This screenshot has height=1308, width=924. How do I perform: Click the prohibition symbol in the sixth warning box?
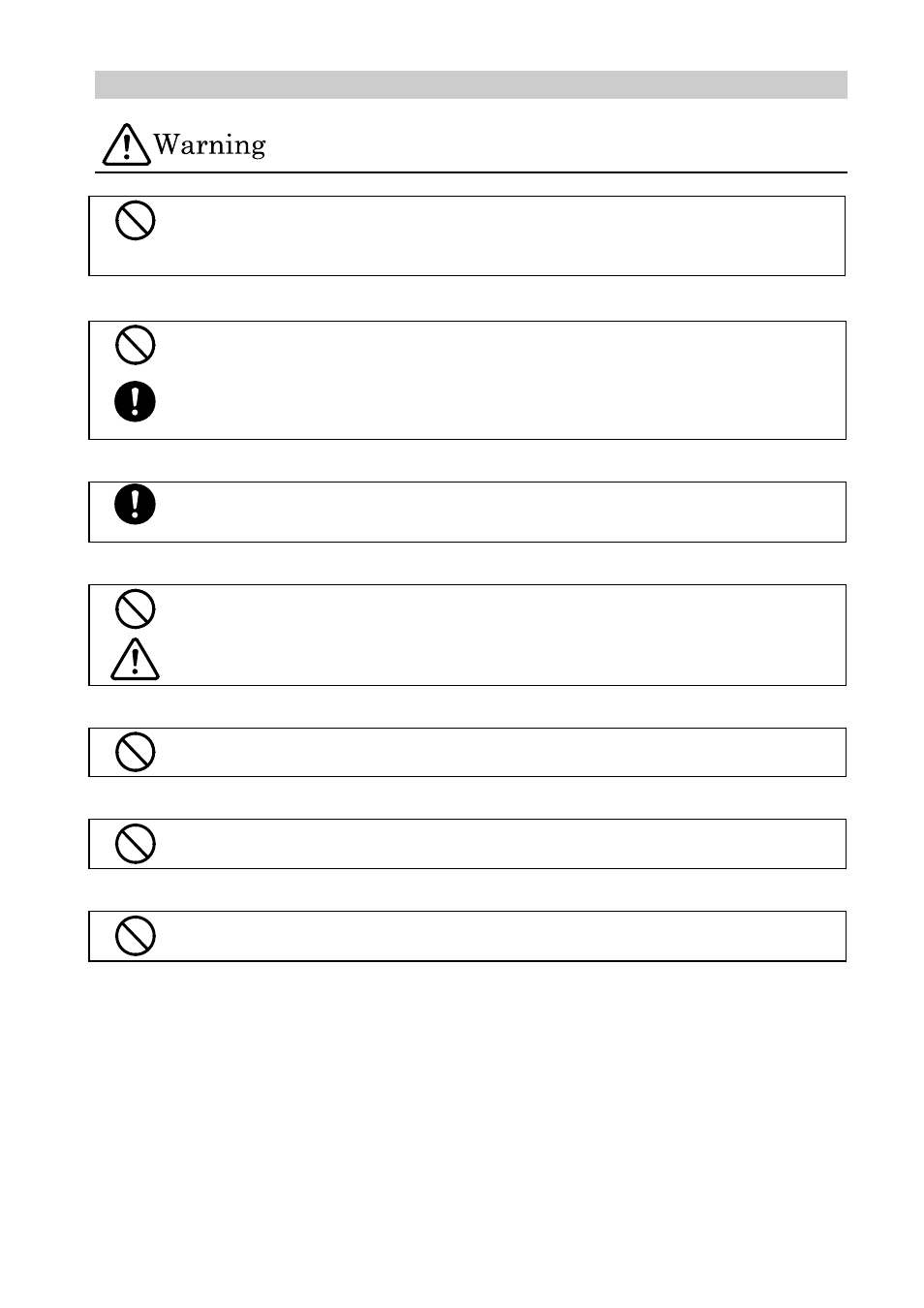pos(136,844)
